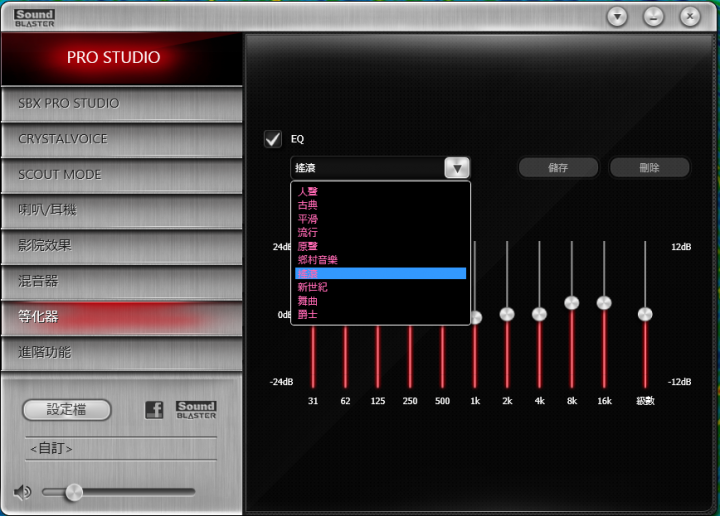The height and width of the screenshot is (516, 720).
Task: Click the title bar dropdown arrow button
Action: 617,17
